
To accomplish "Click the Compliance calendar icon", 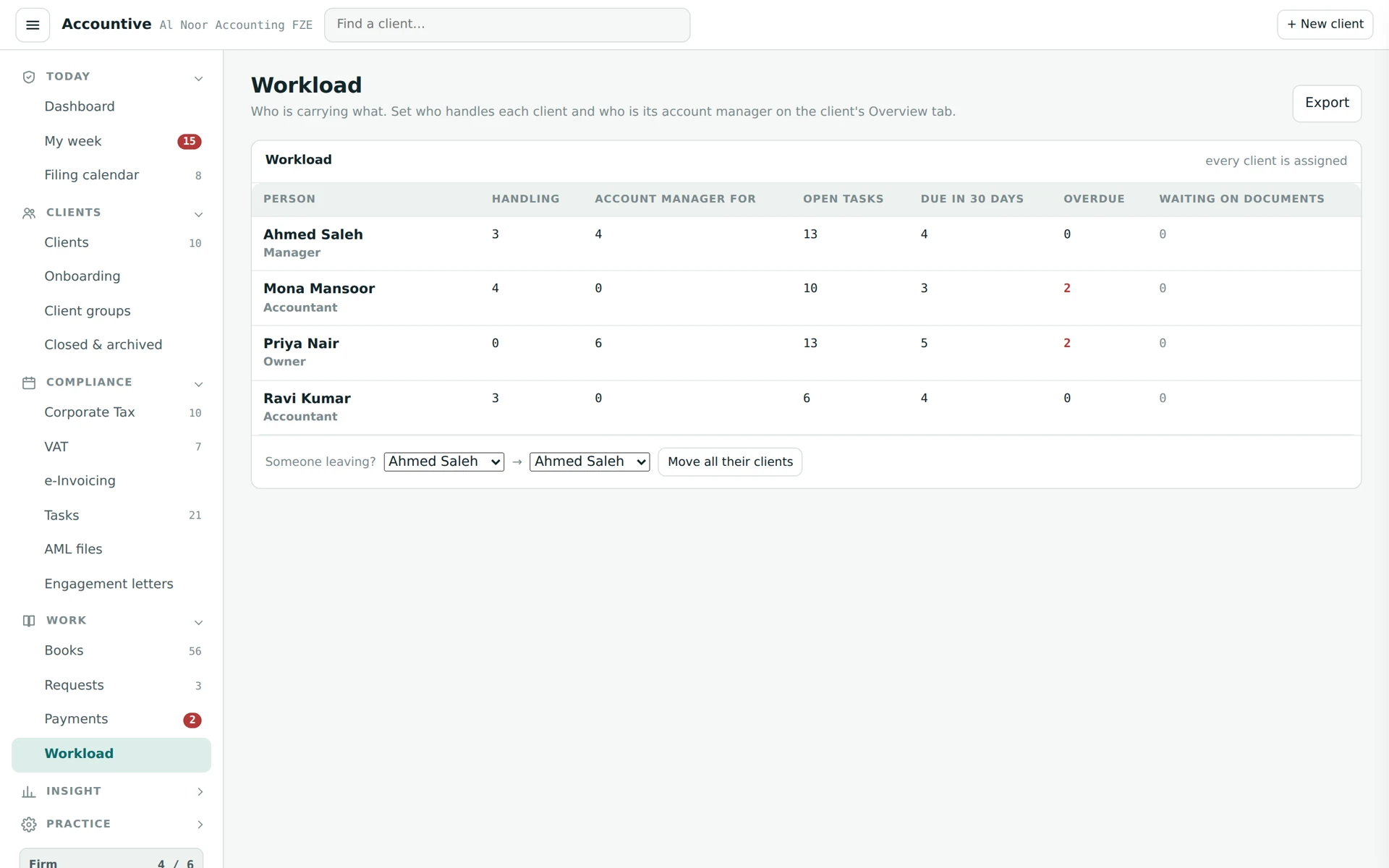I will pos(29,383).
